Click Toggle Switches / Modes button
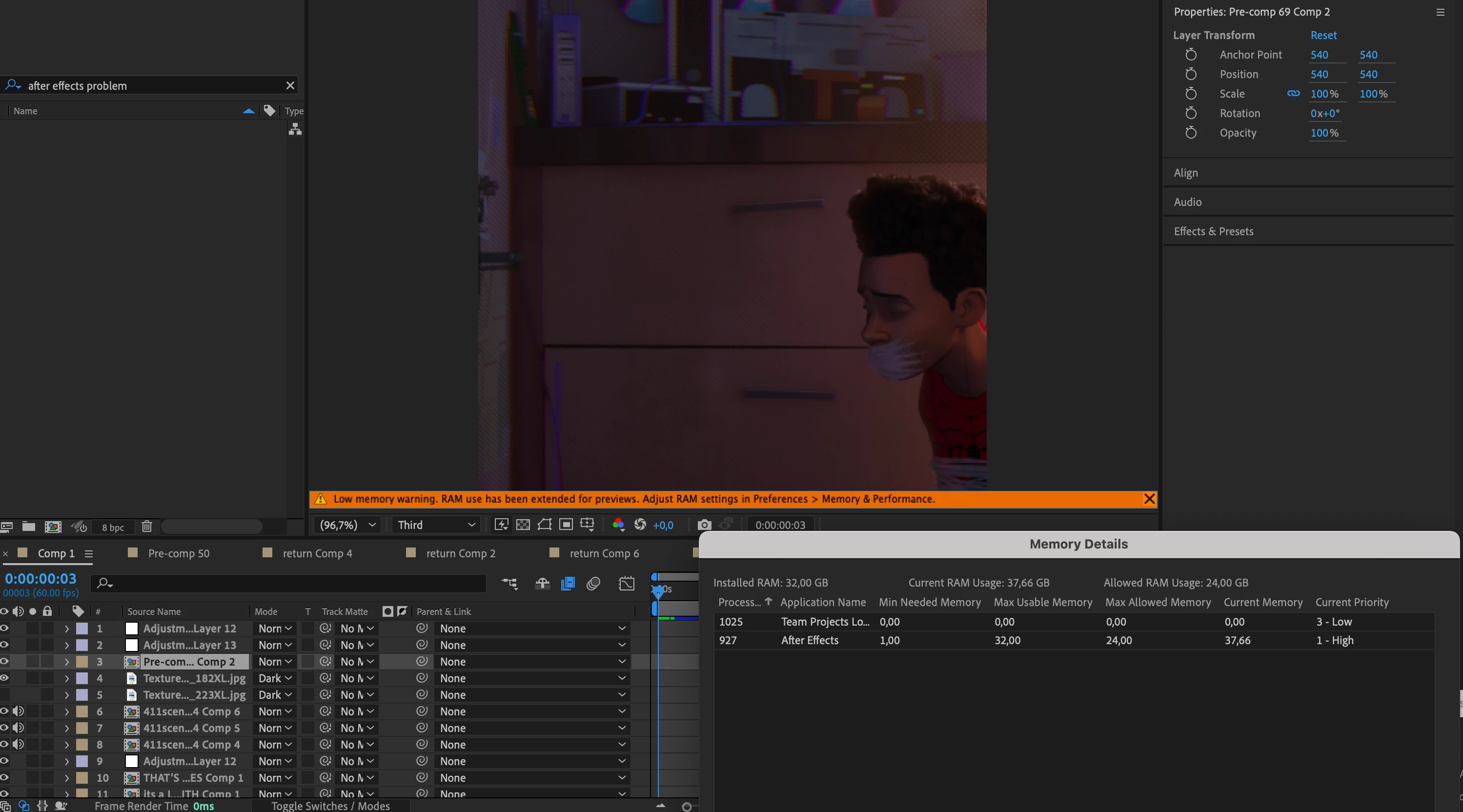Image resolution: width=1463 pixels, height=812 pixels. pyautogui.click(x=330, y=806)
